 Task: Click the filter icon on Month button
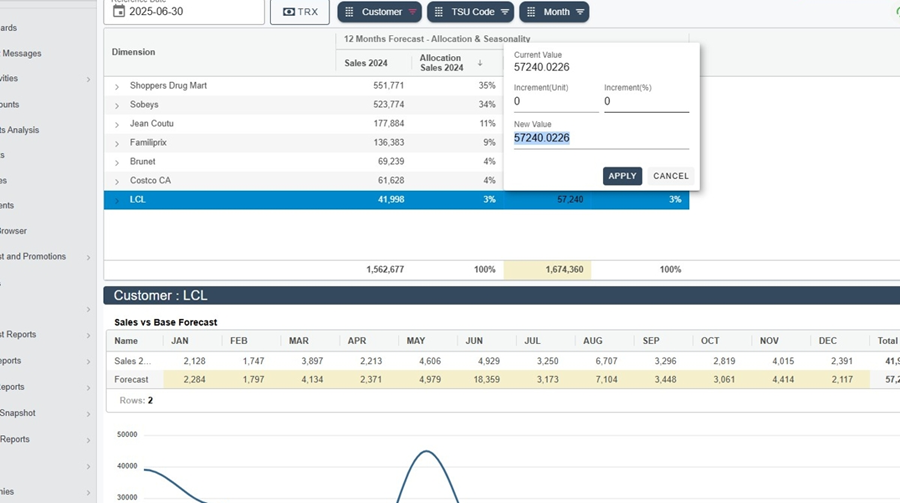[580, 11]
